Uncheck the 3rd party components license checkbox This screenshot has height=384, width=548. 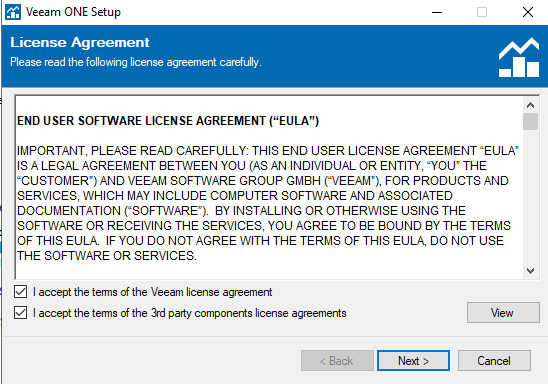pos(21,312)
